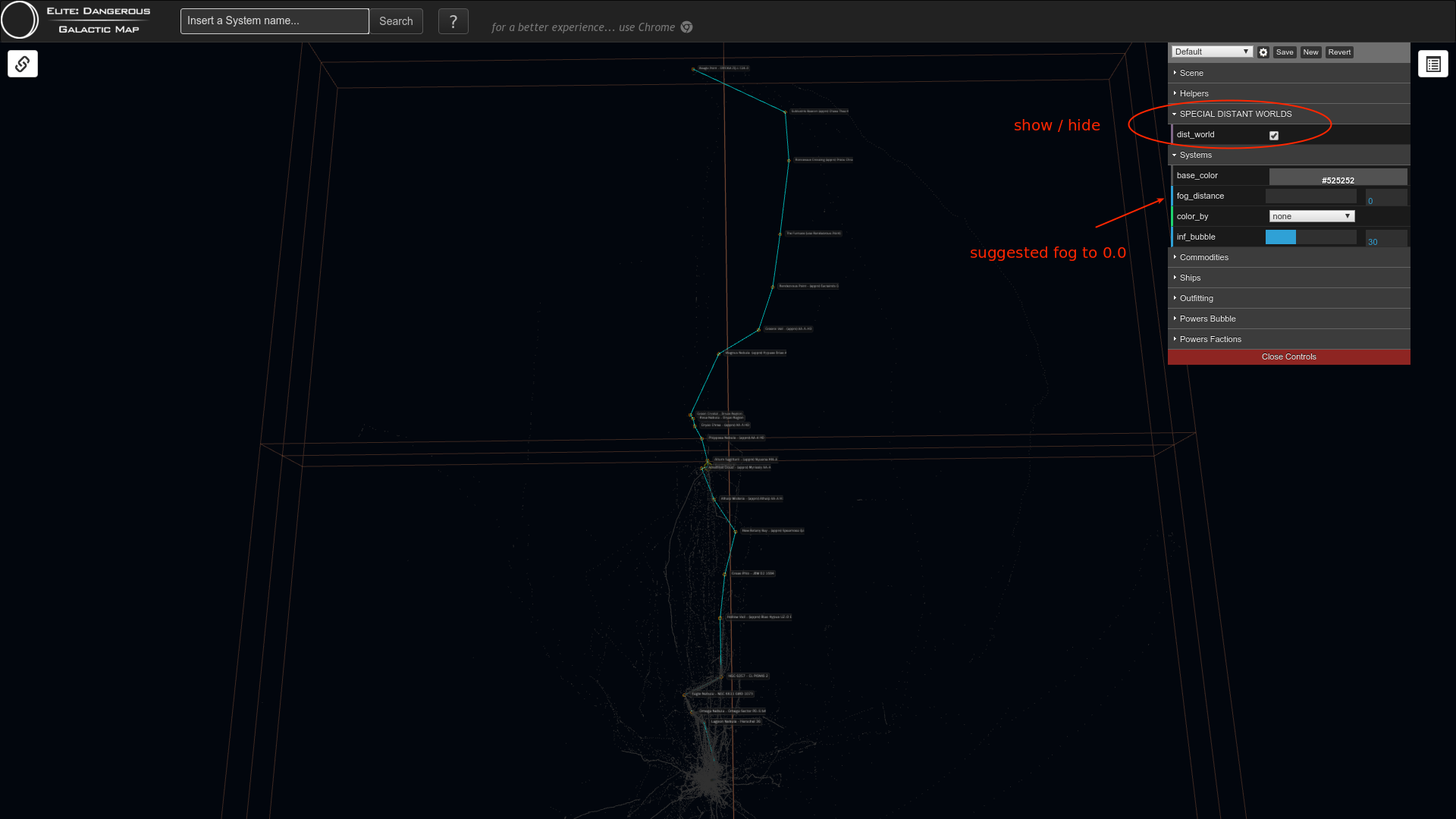The image size is (1456, 819).
Task: Expand the Outfitting section
Action: coord(1289,298)
